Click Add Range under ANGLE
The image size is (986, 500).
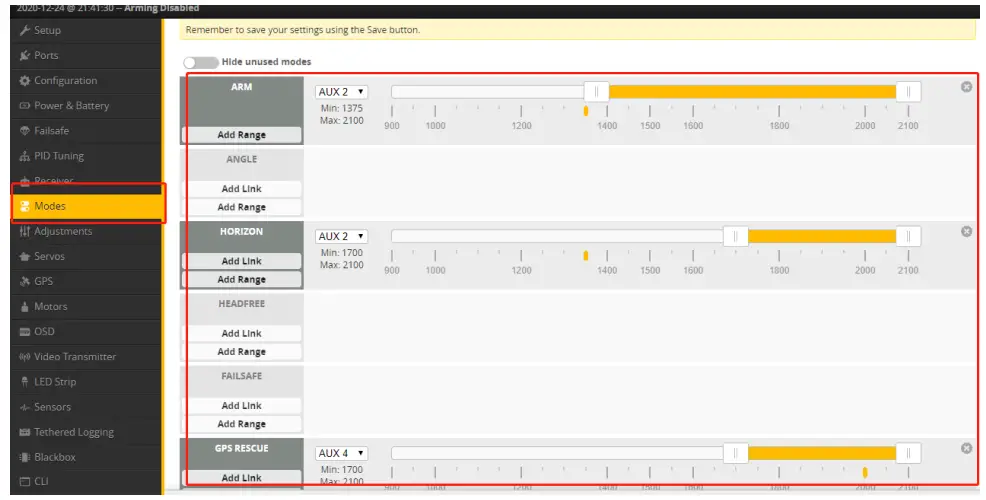(241, 207)
